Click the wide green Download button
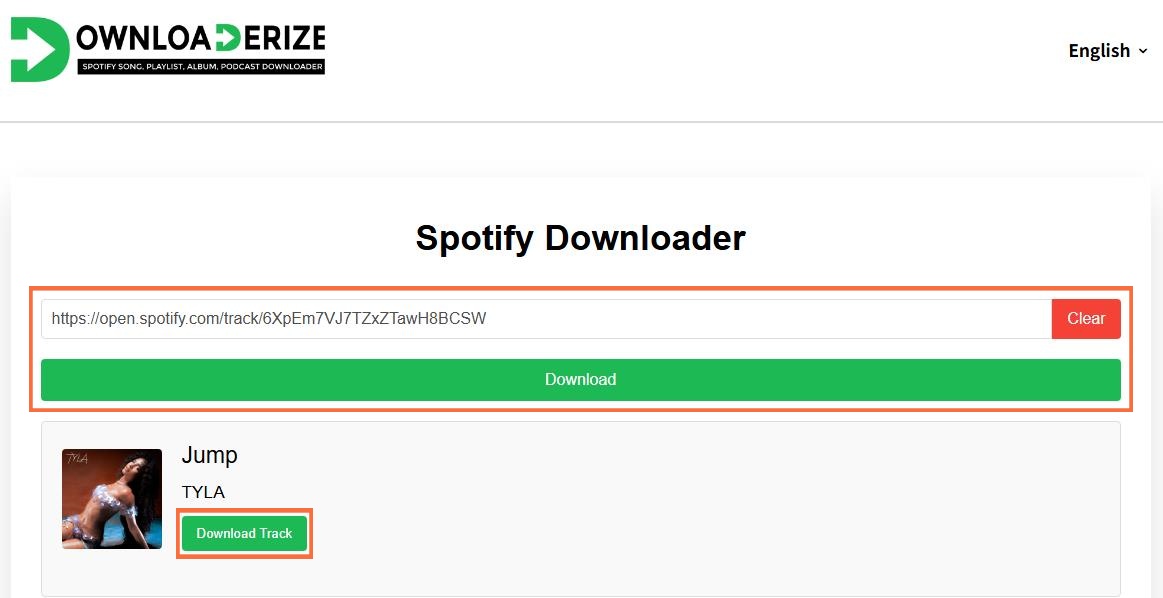Screen dimensions: 1163x598 580,380
